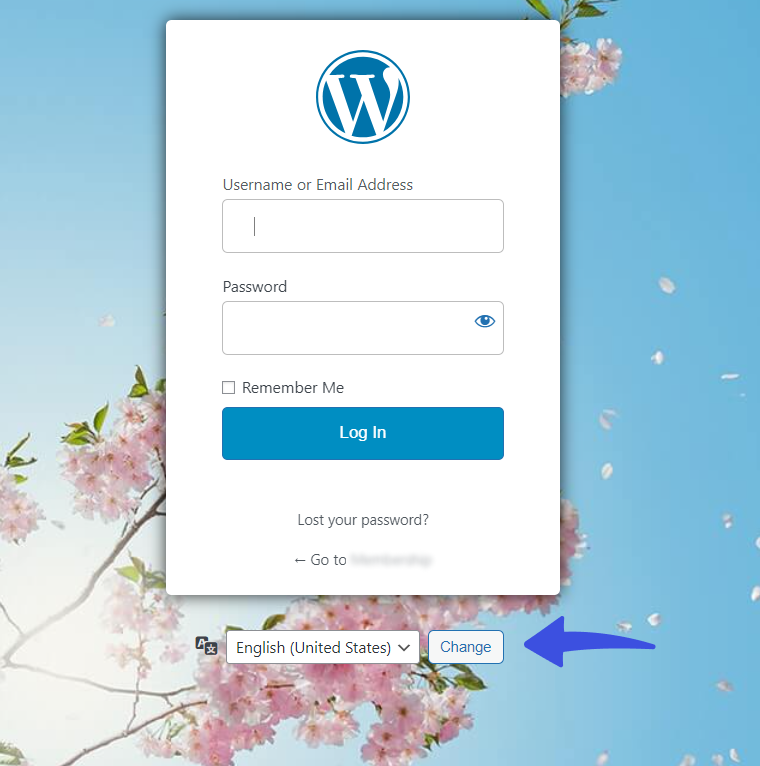Click the WordPress logo
This screenshot has width=760, height=766.
pyautogui.click(x=362, y=97)
